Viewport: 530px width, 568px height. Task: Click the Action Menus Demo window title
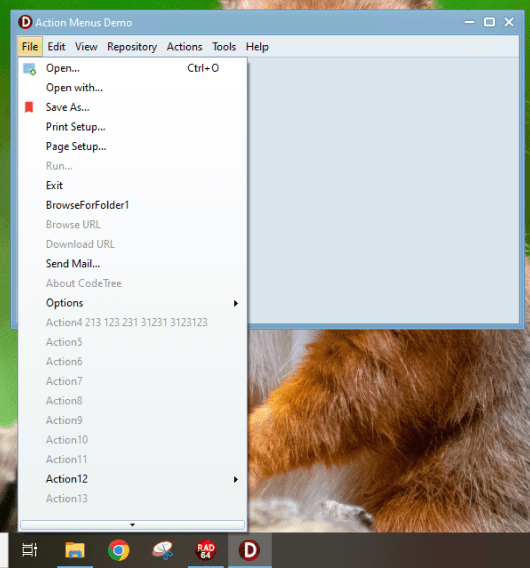pos(84,22)
